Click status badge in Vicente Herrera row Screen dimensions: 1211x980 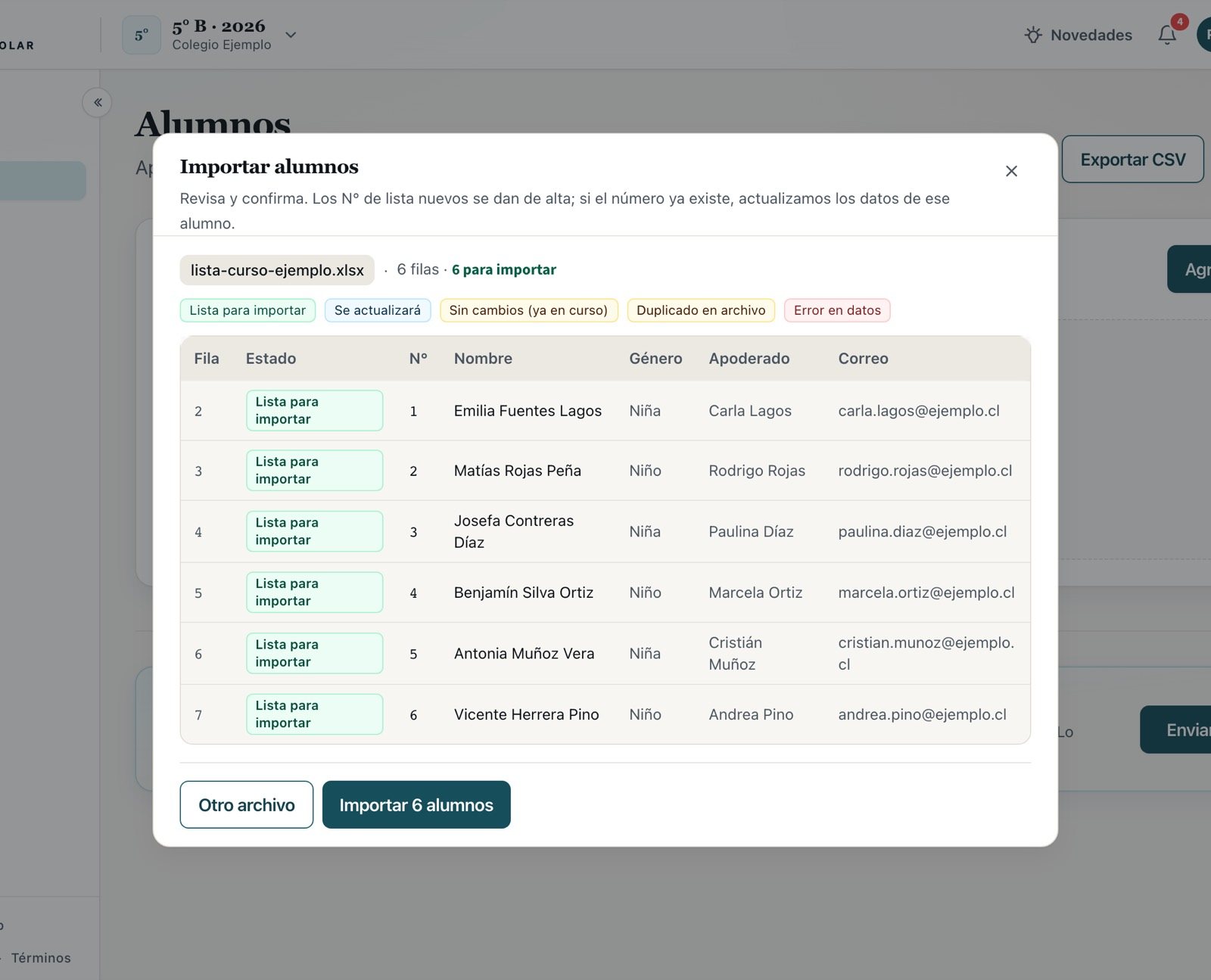pos(314,714)
